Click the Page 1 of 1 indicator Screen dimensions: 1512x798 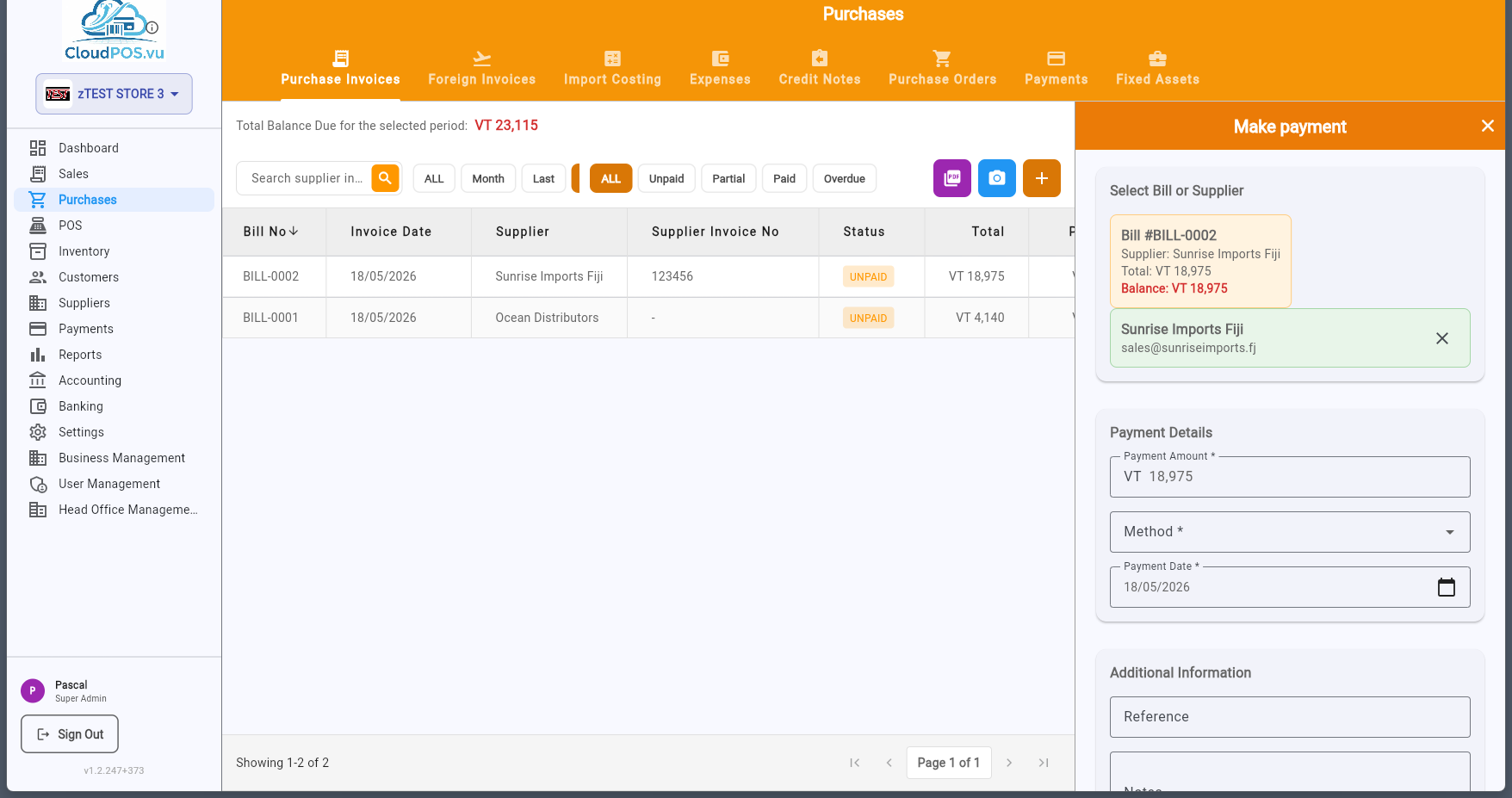tap(949, 763)
